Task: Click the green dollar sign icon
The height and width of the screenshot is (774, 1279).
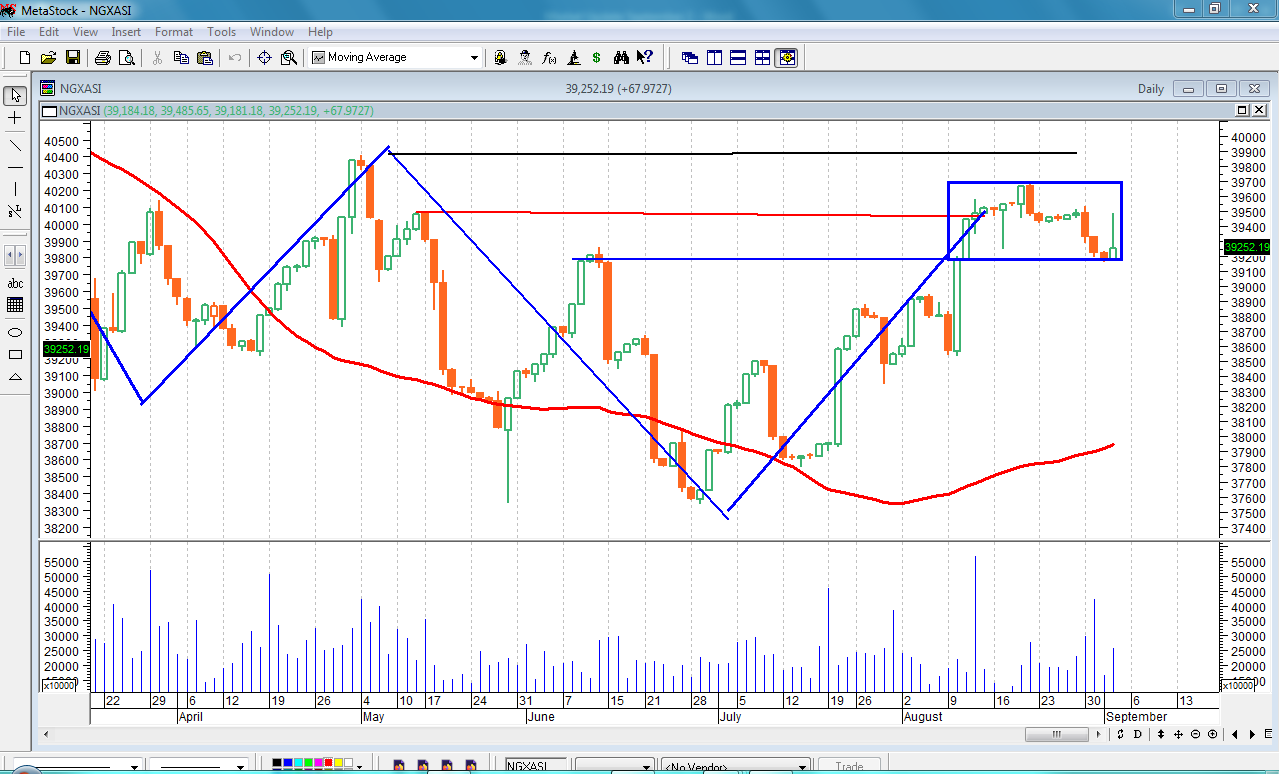Action: point(597,58)
